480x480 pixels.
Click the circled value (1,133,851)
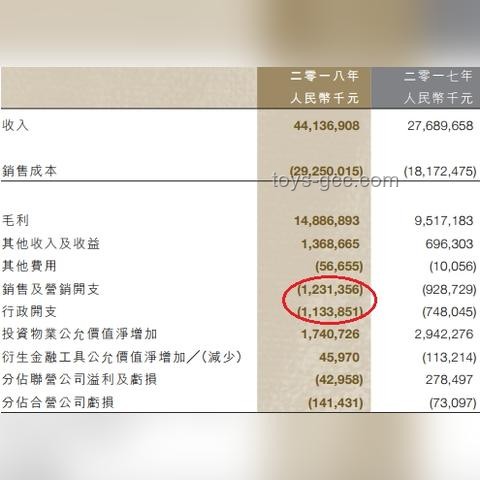(x=330, y=312)
